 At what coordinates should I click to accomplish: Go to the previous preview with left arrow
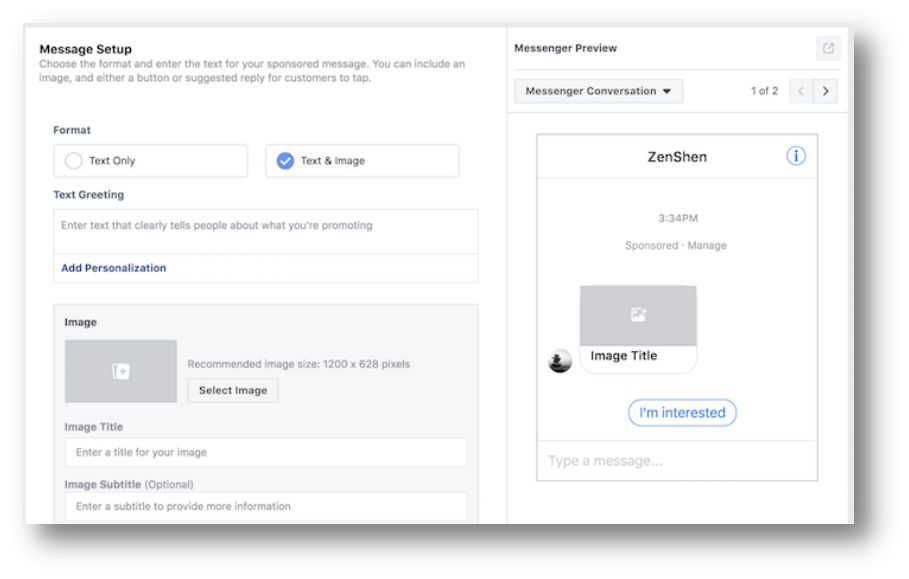coord(801,91)
